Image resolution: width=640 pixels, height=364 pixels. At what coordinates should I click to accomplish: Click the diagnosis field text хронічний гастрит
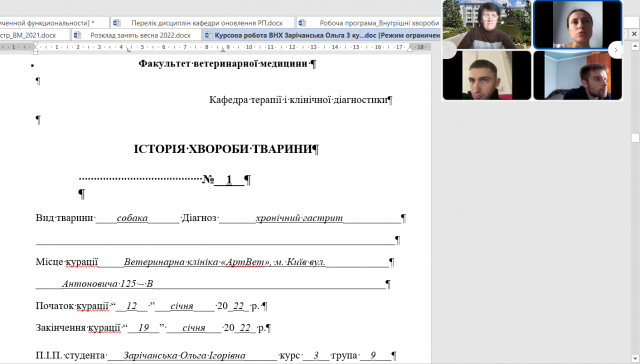click(299, 218)
